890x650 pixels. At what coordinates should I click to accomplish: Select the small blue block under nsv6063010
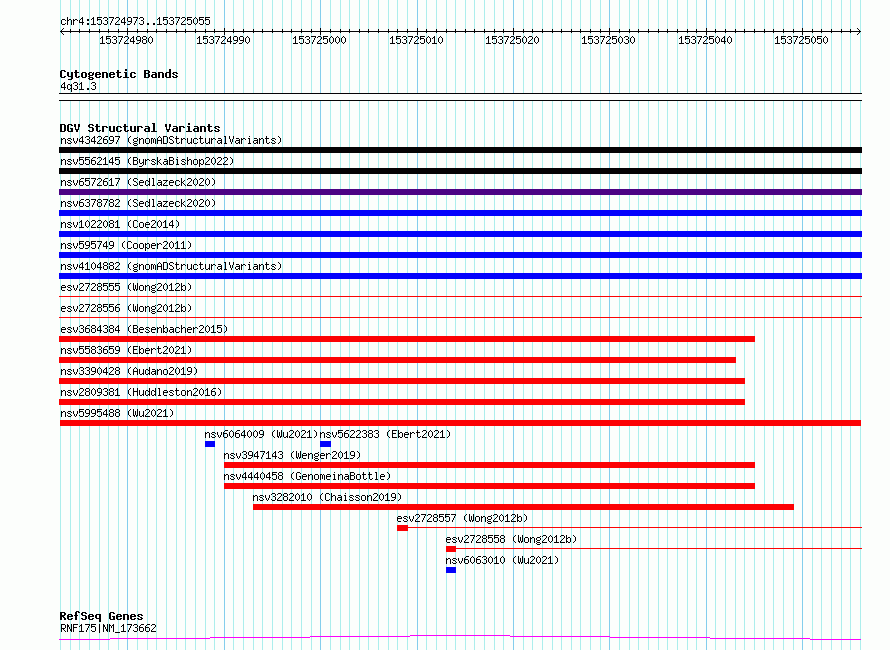click(x=451, y=570)
